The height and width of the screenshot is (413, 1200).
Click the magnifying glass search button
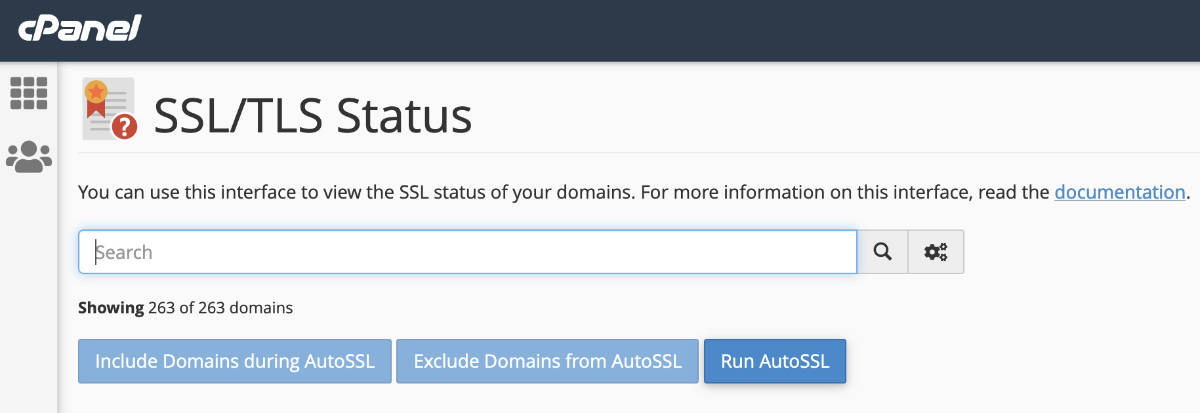882,252
